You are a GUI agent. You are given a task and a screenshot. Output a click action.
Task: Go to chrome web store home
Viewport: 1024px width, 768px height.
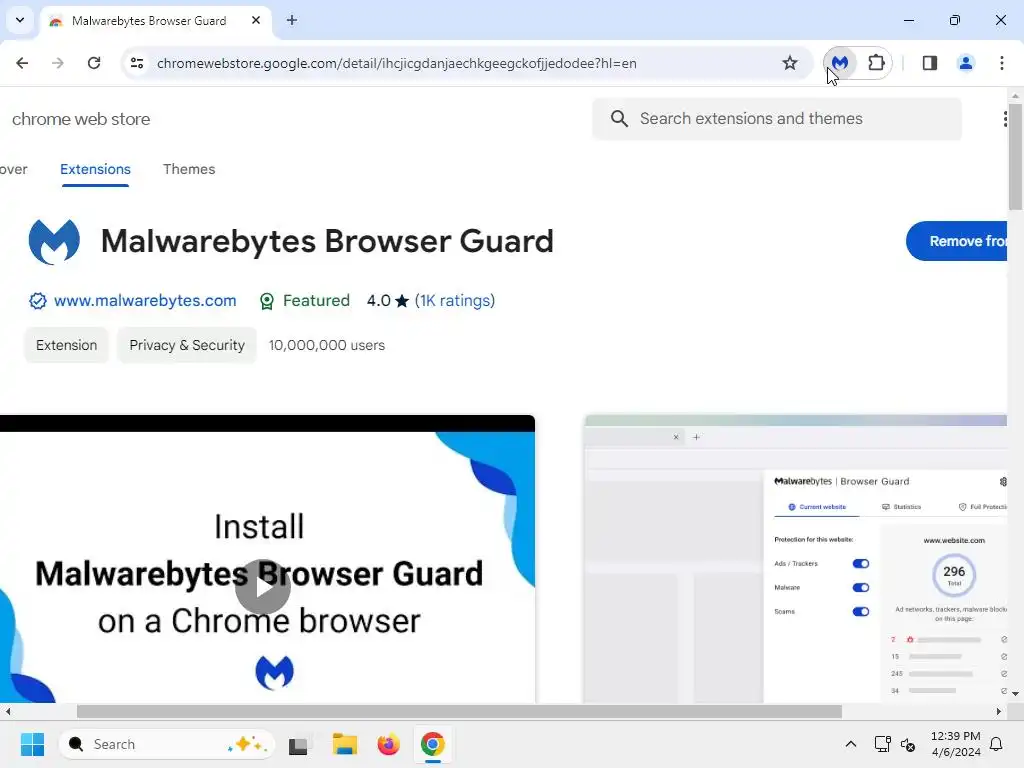[81, 119]
